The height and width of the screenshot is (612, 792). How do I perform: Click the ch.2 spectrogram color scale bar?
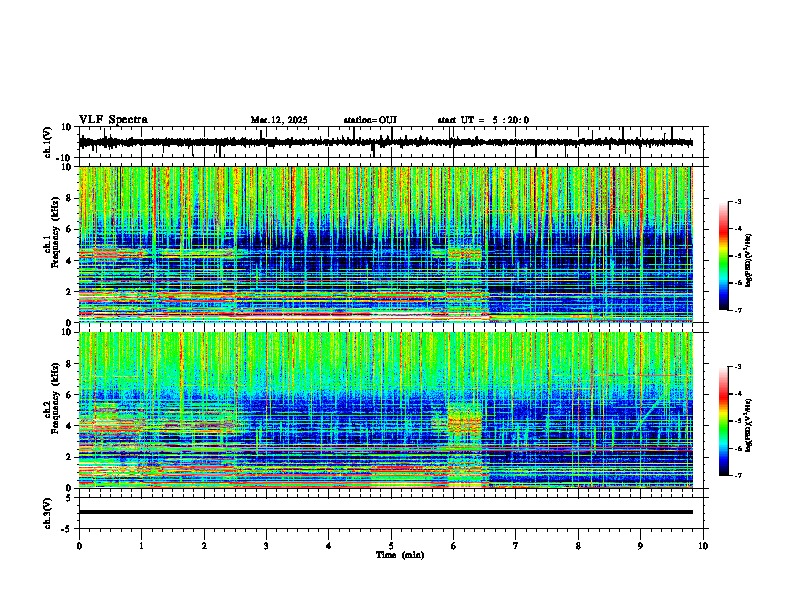click(724, 421)
